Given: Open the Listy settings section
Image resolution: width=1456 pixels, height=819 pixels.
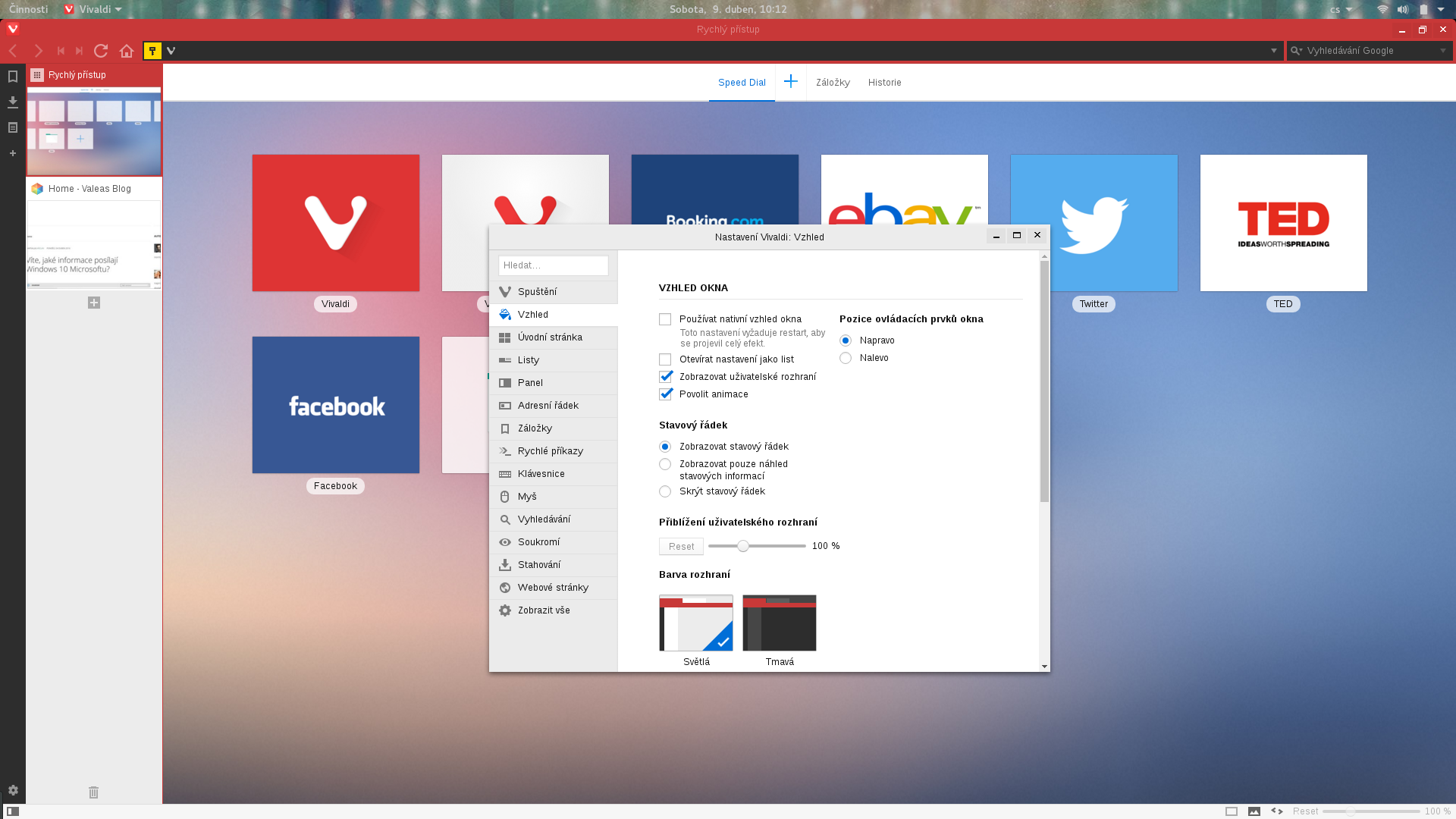Looking at the screenshot, I should pyautogui.click(x=554, y=360).
